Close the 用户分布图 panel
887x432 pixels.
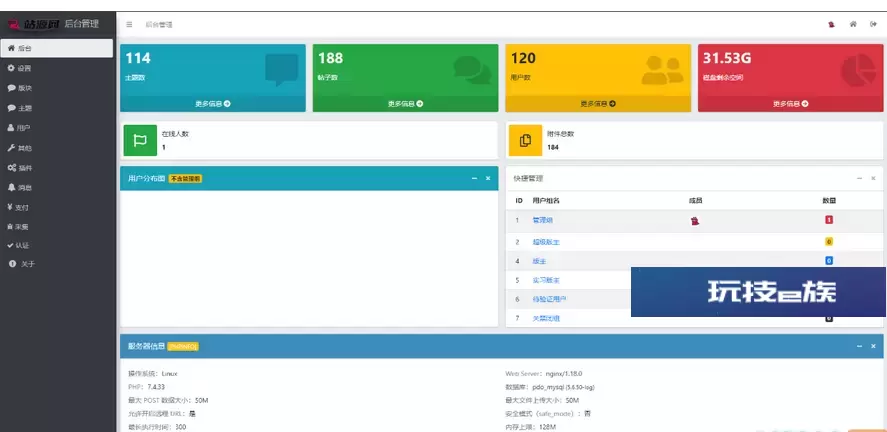[x=488, y=178]
